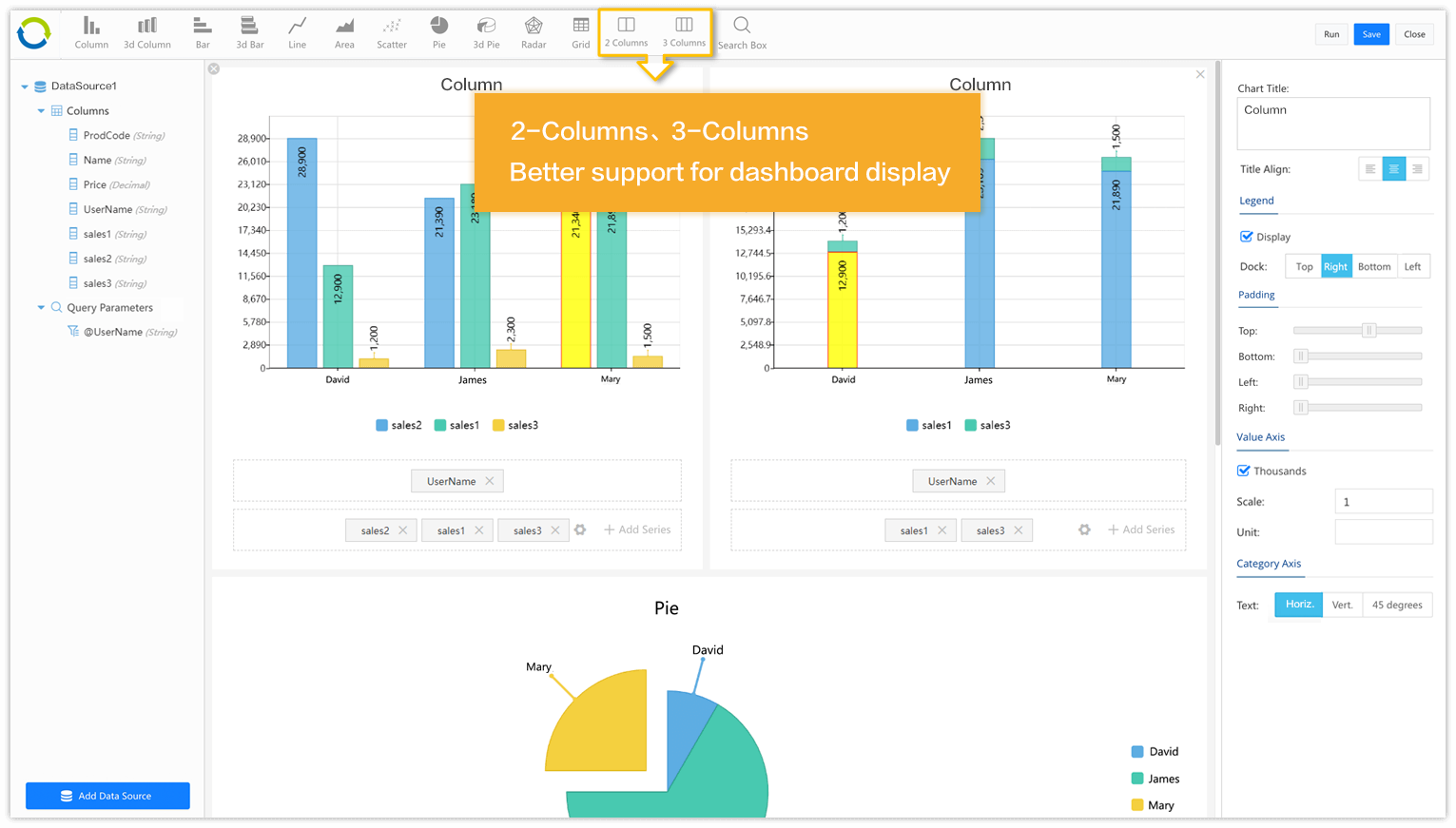Collapse the DataSource1 tree node
Image resolution: width=1456 pixels, height=828 pixels.
coord(25,87)
